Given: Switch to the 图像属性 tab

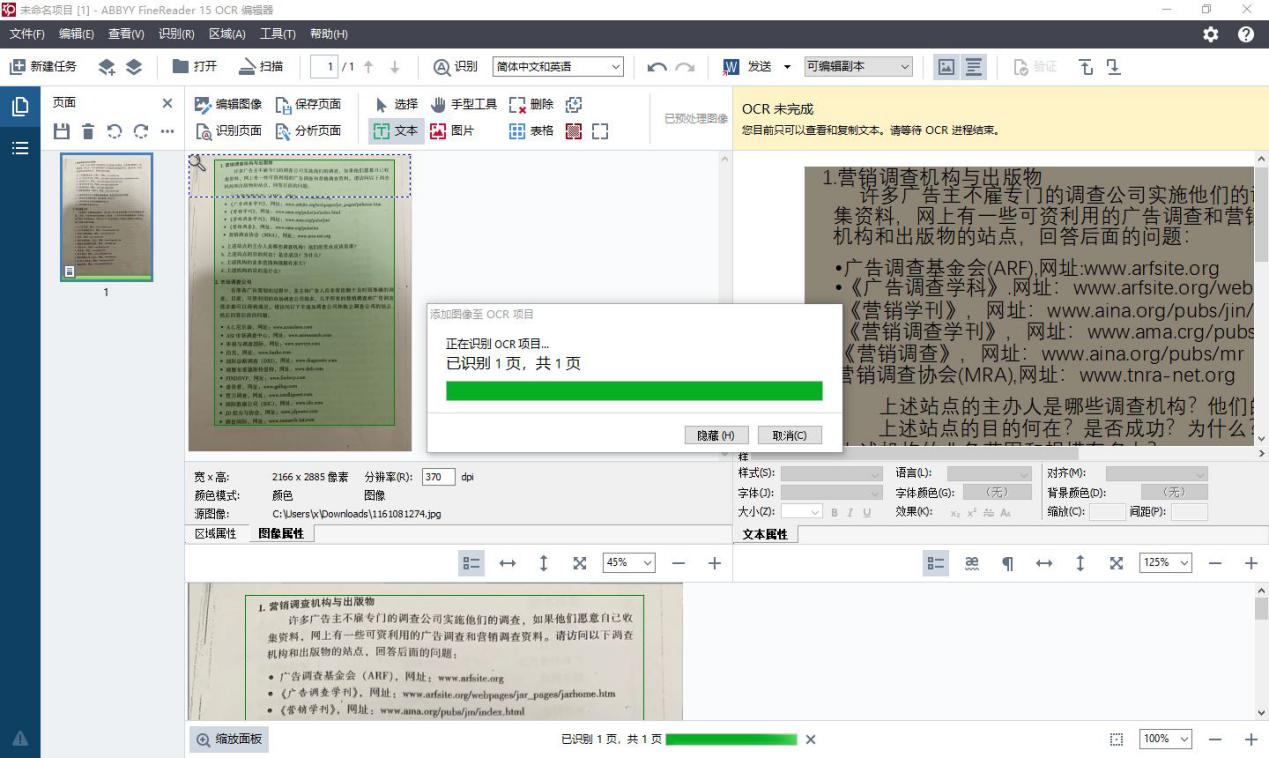Looking at the screenshot, I should pyautogui.click(x=281, y=534).
